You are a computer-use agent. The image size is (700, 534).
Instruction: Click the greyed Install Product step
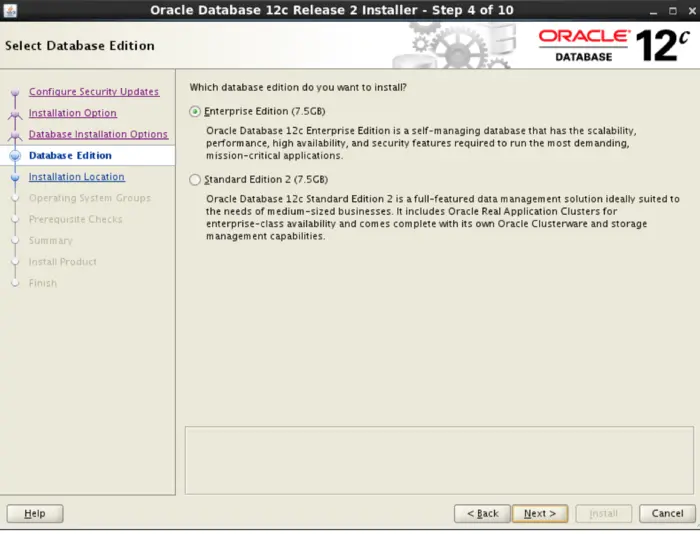click(x=62, y=262)
